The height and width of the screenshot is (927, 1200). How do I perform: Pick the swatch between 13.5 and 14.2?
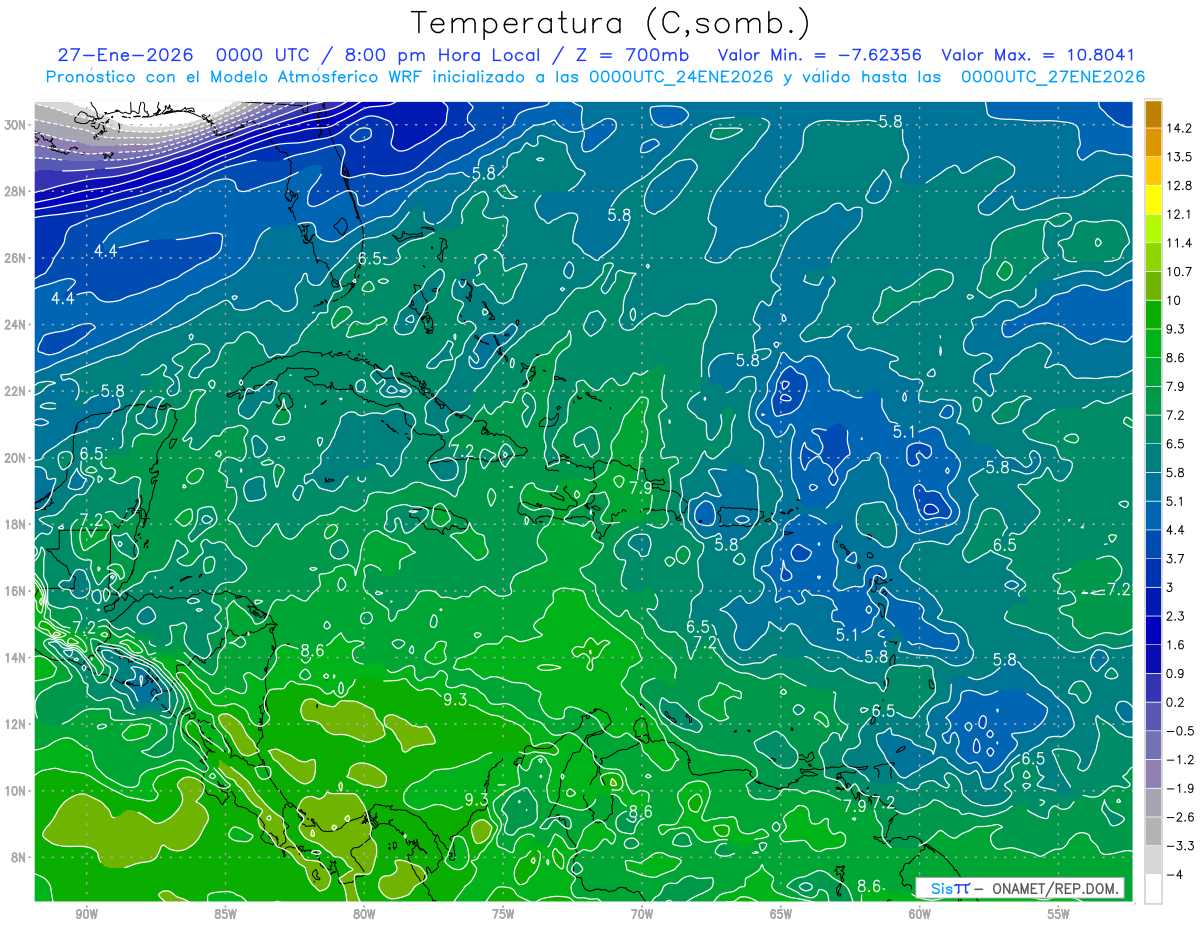pos(1153,142)
